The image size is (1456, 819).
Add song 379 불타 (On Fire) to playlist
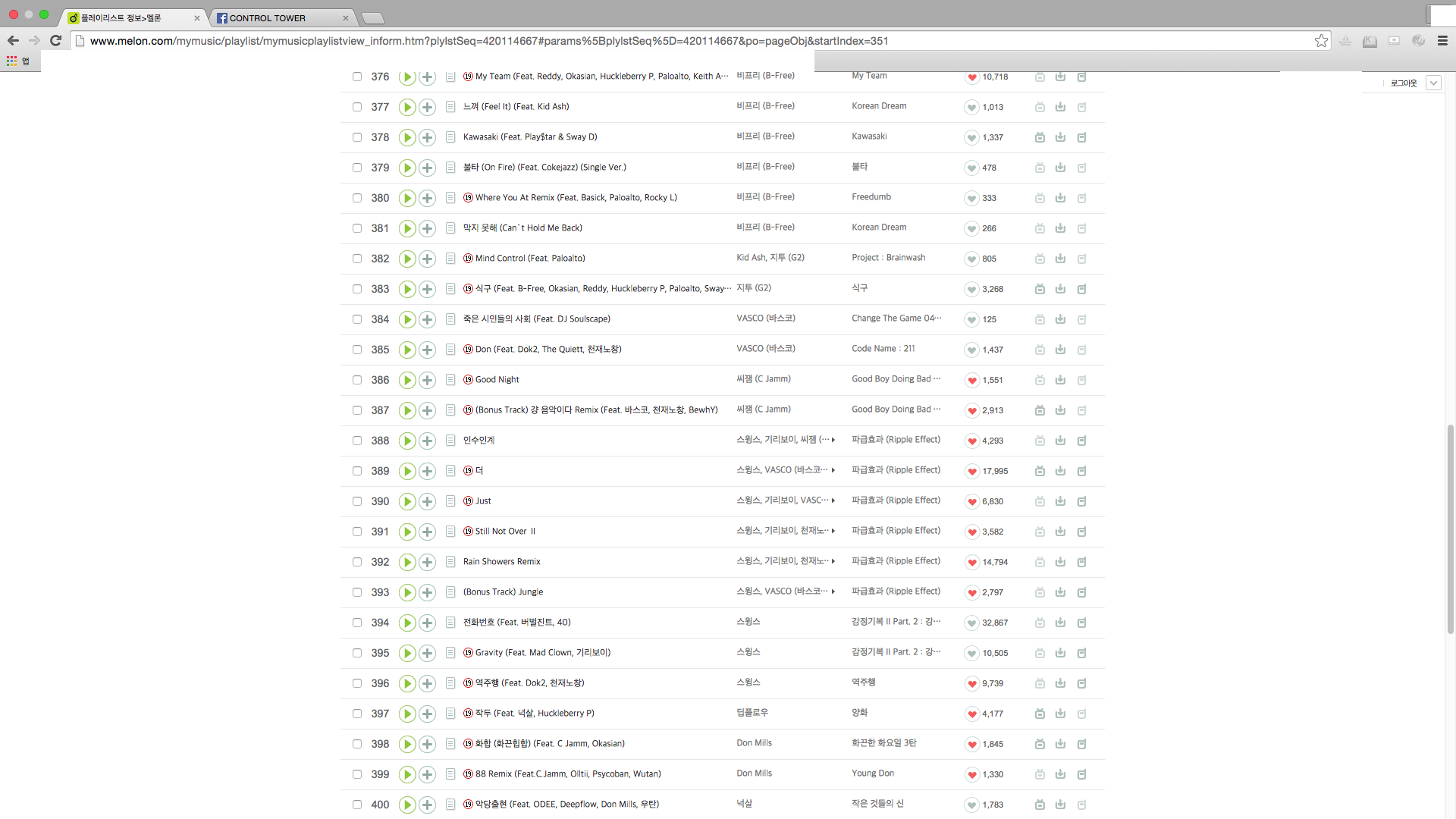pyautogui.click(x=427, y=168)
